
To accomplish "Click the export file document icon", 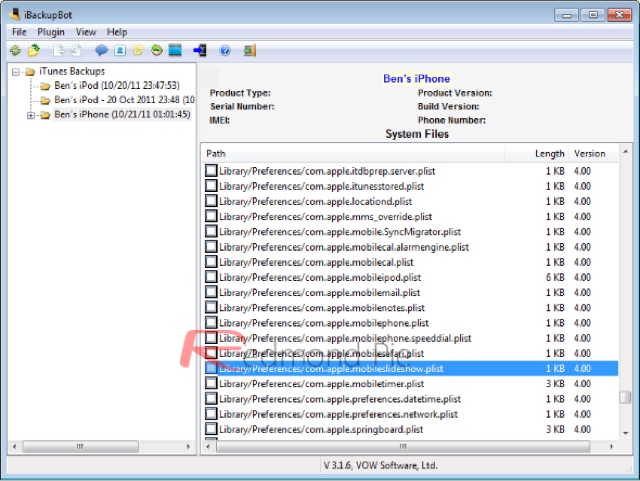I will [x=59, y=51].
